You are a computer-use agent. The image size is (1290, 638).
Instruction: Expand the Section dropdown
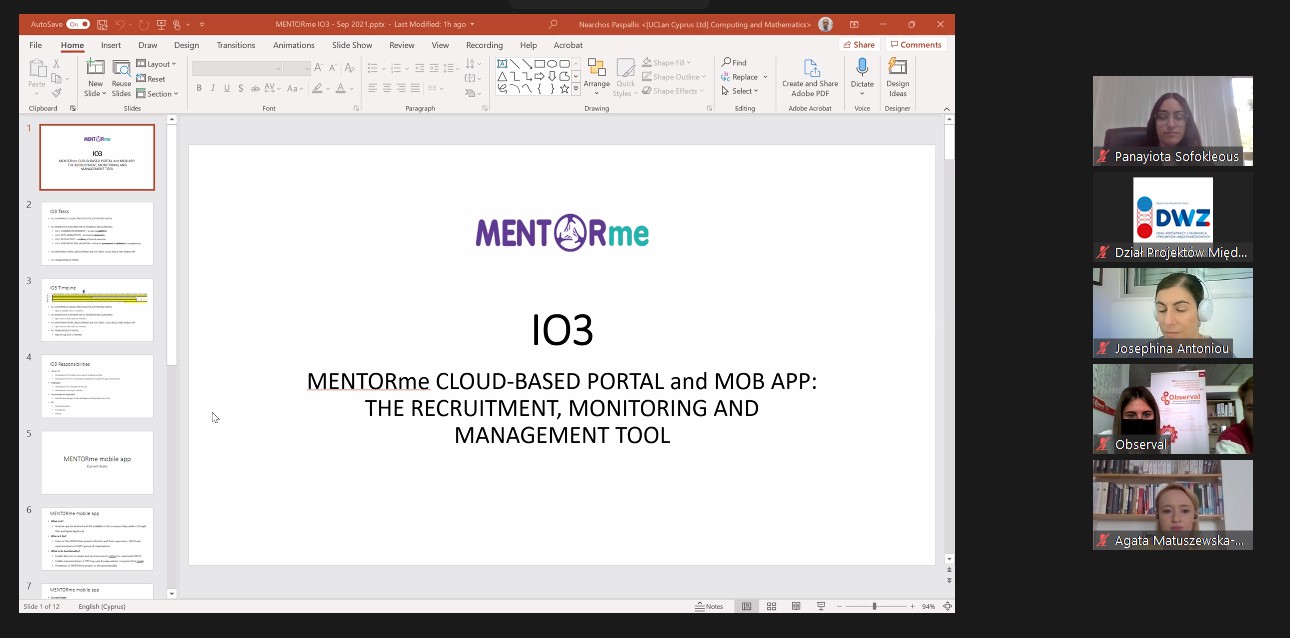157,94
